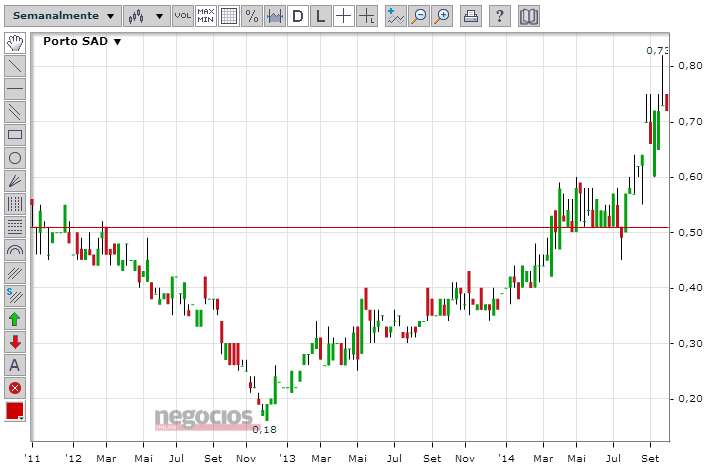Viewport: 712px width, 470px height.
Task: Select the horizontal retracement levels tool
Action: click(15, 227)
